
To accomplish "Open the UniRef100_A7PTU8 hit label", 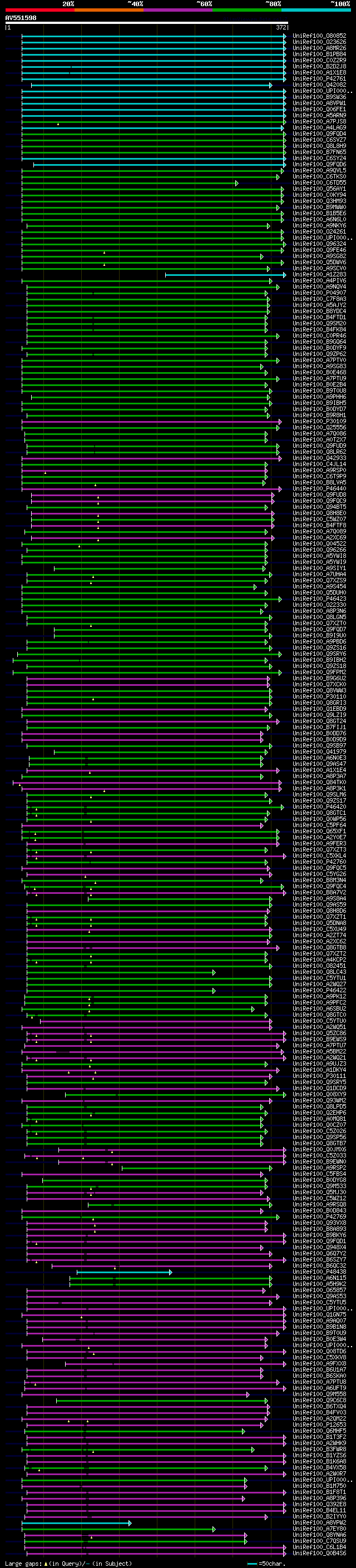I will (x=319, y=1382).
